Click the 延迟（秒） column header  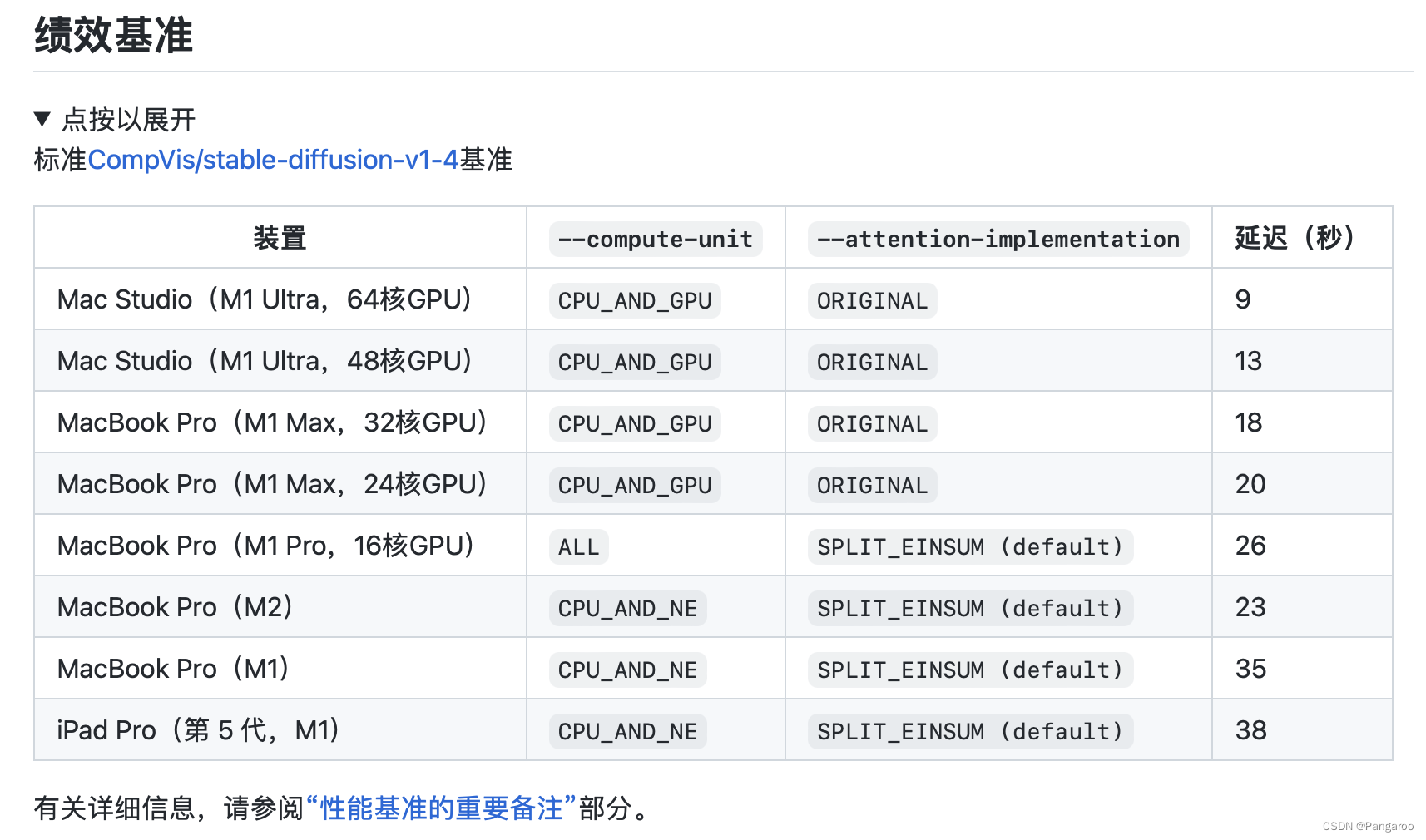pos(1302,238)
